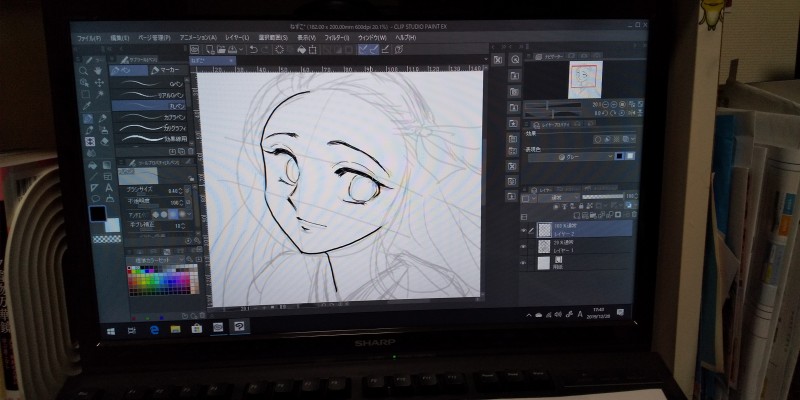Click delete sub tool trash icon
800x400 pixels.
(x=190, y=152)
